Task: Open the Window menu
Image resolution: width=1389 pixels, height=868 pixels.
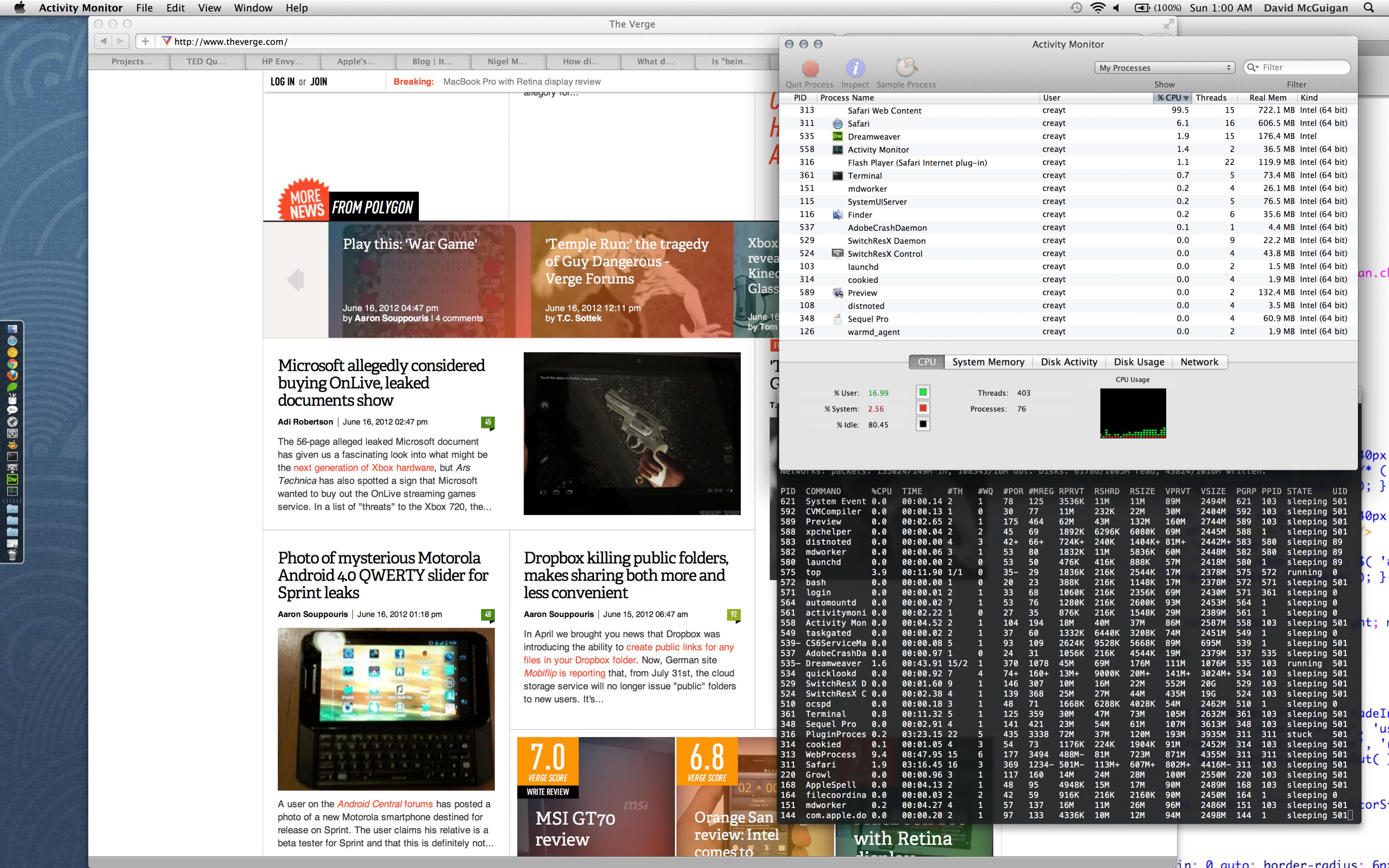Action: pos(253,8)
